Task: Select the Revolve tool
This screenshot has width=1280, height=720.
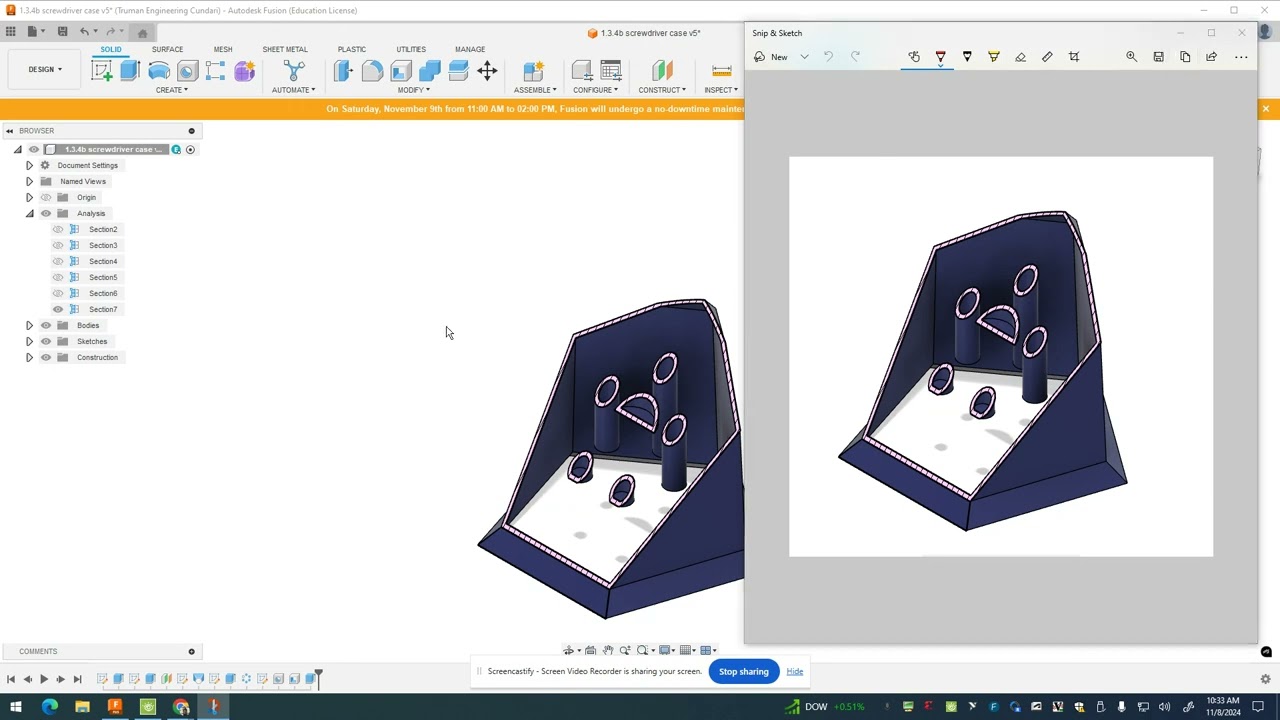Action: (158, 70)
